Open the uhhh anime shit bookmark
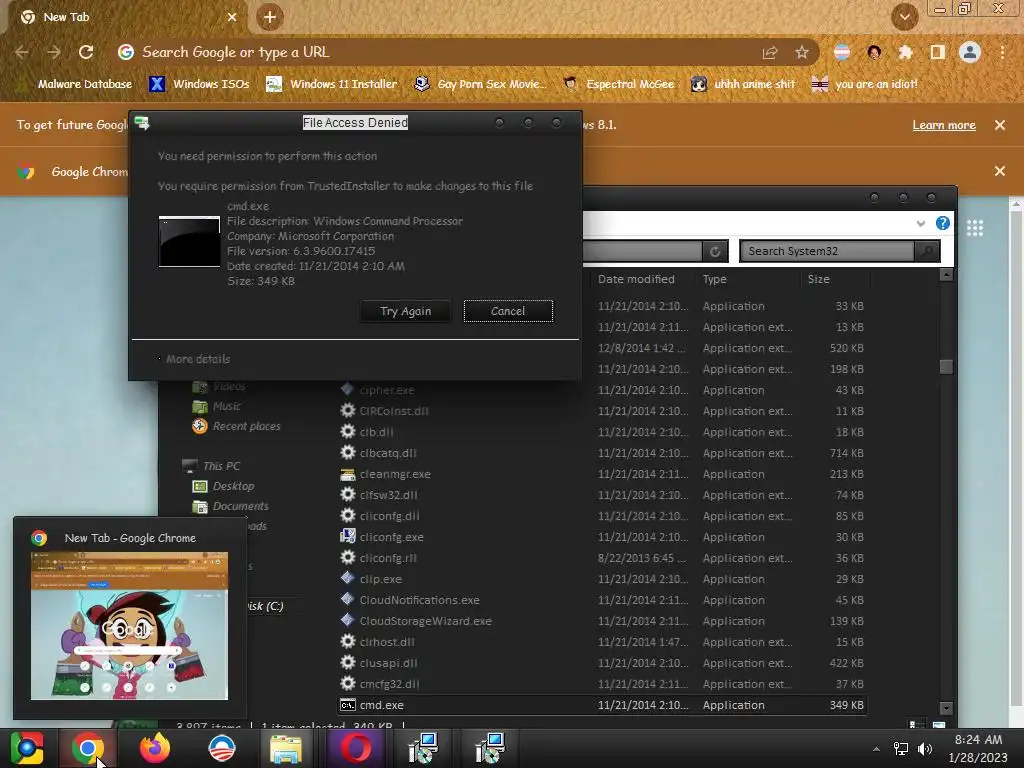This screenshot has height=768, width=1024. pyautogui.click(x=743, y=84)
